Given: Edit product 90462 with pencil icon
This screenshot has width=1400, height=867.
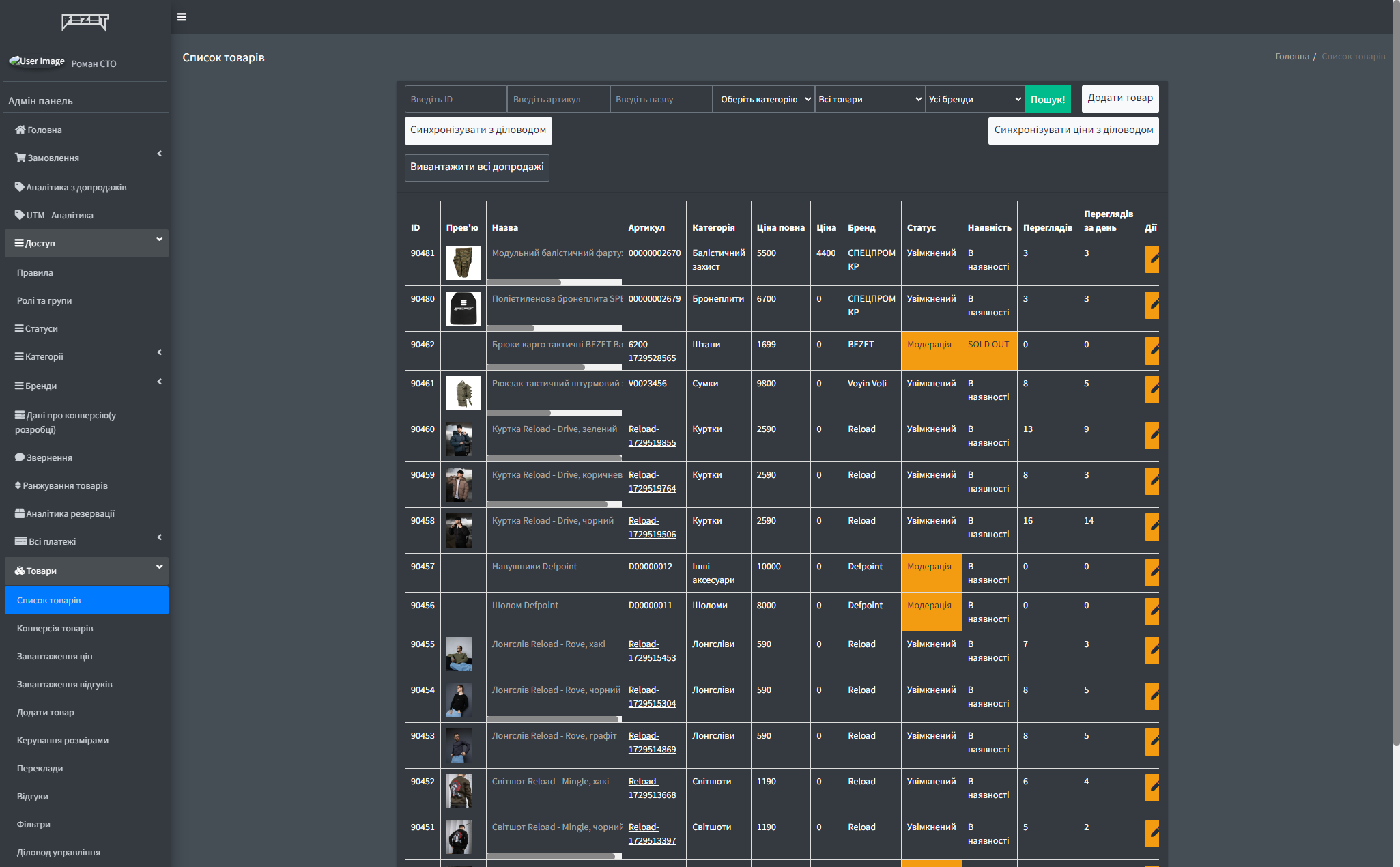Looking at the screenshot, I should click(x=1152, y=351).
